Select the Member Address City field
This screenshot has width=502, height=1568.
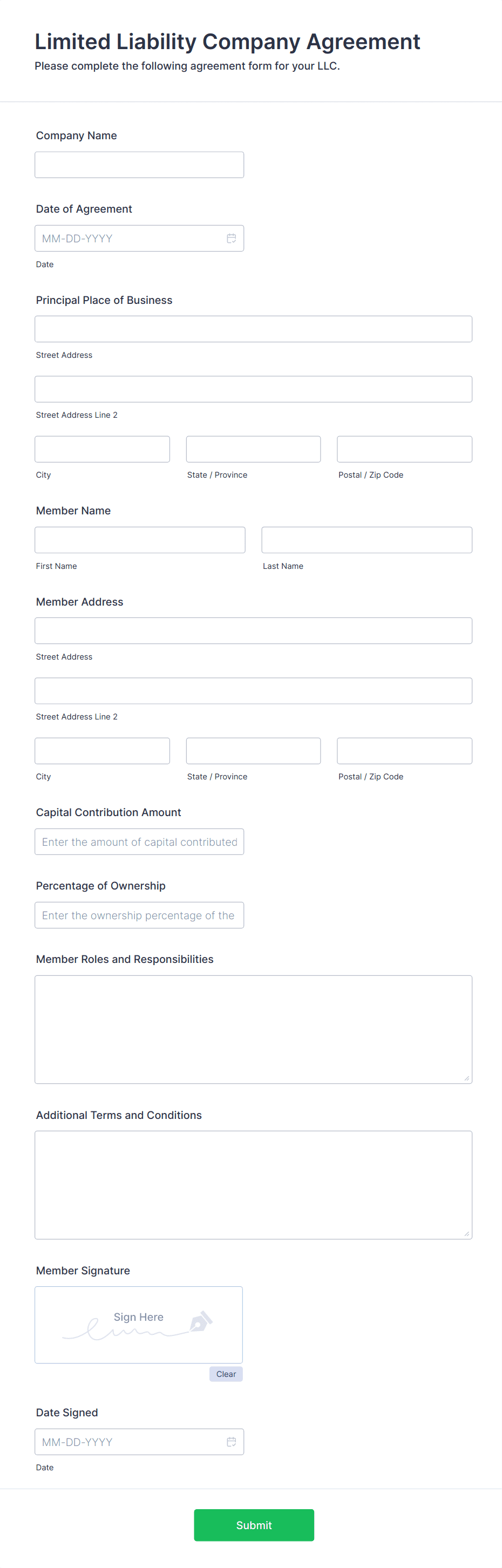coord(102,750)
